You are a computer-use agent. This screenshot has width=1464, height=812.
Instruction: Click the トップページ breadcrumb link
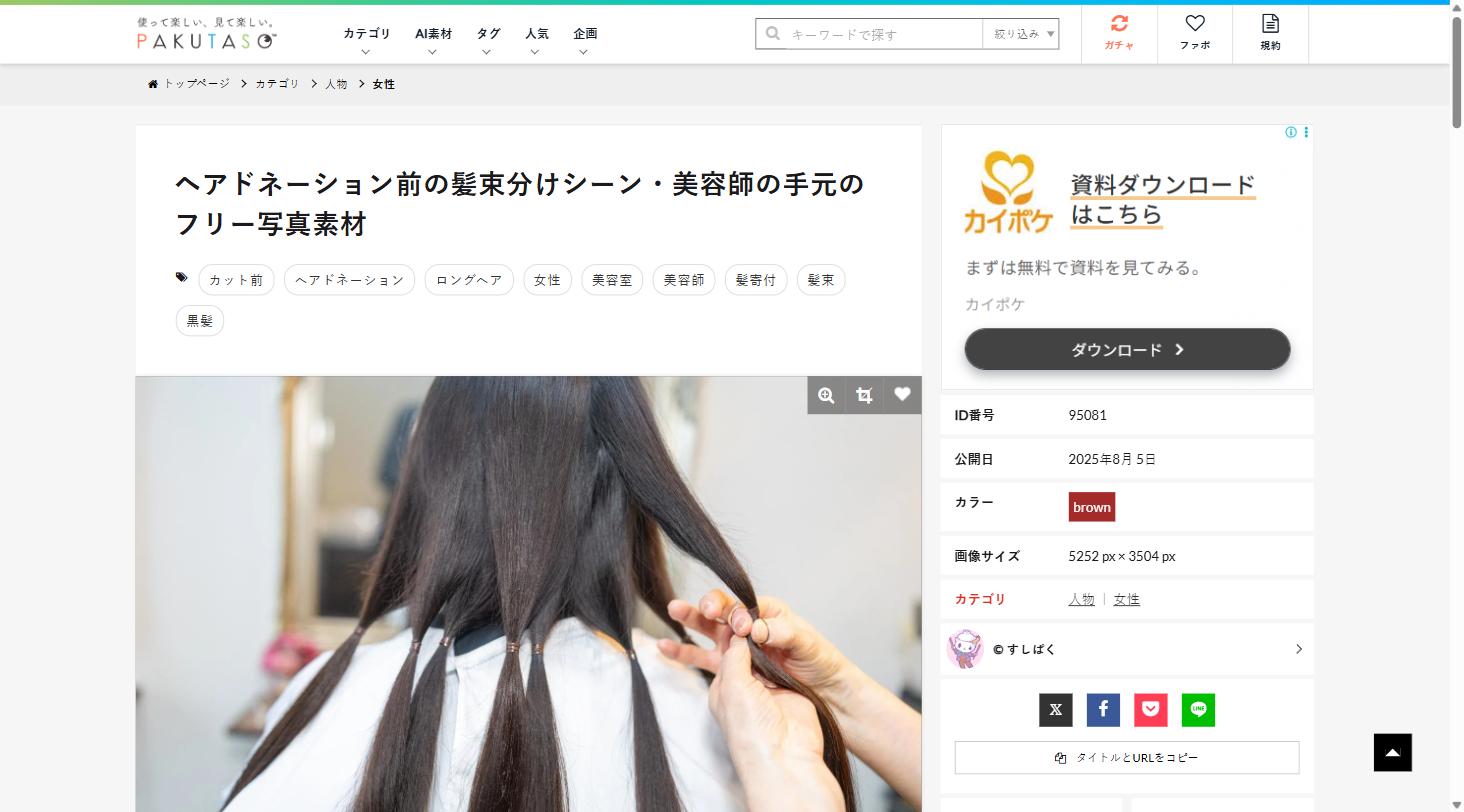(x=197, y=84)
